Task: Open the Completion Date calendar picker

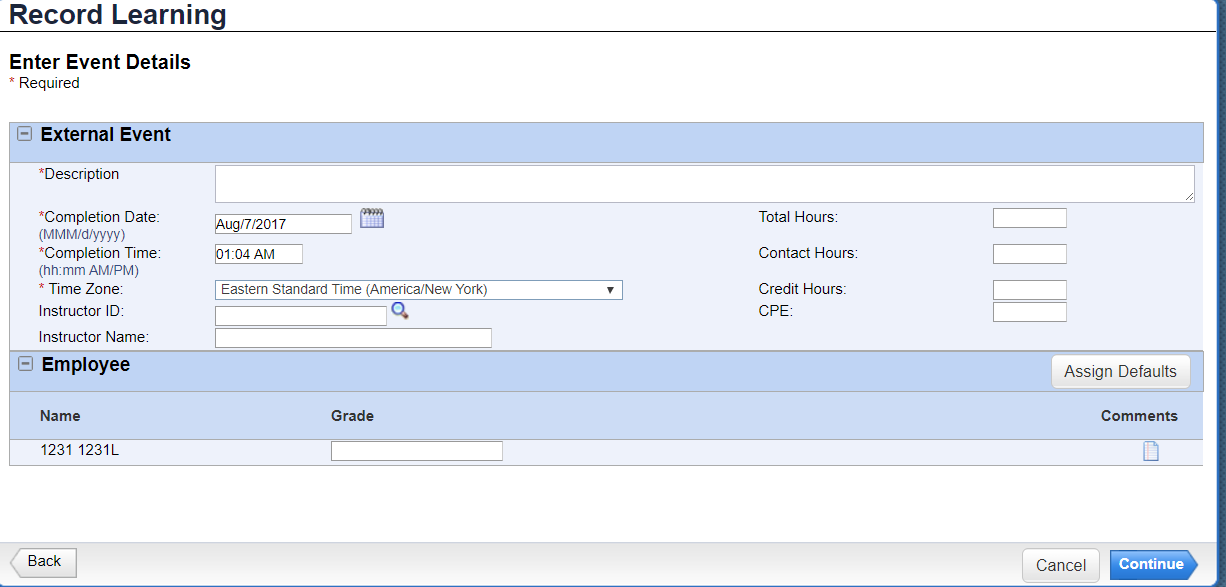Action: click(372, 218)
